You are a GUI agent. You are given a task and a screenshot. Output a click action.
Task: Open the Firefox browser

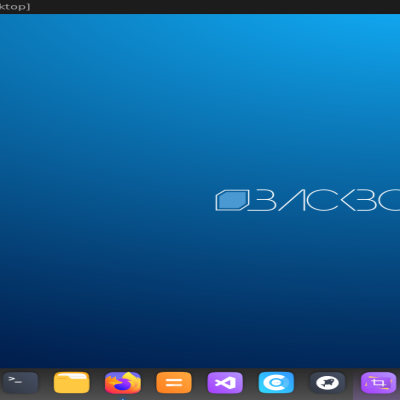(123, 383)
